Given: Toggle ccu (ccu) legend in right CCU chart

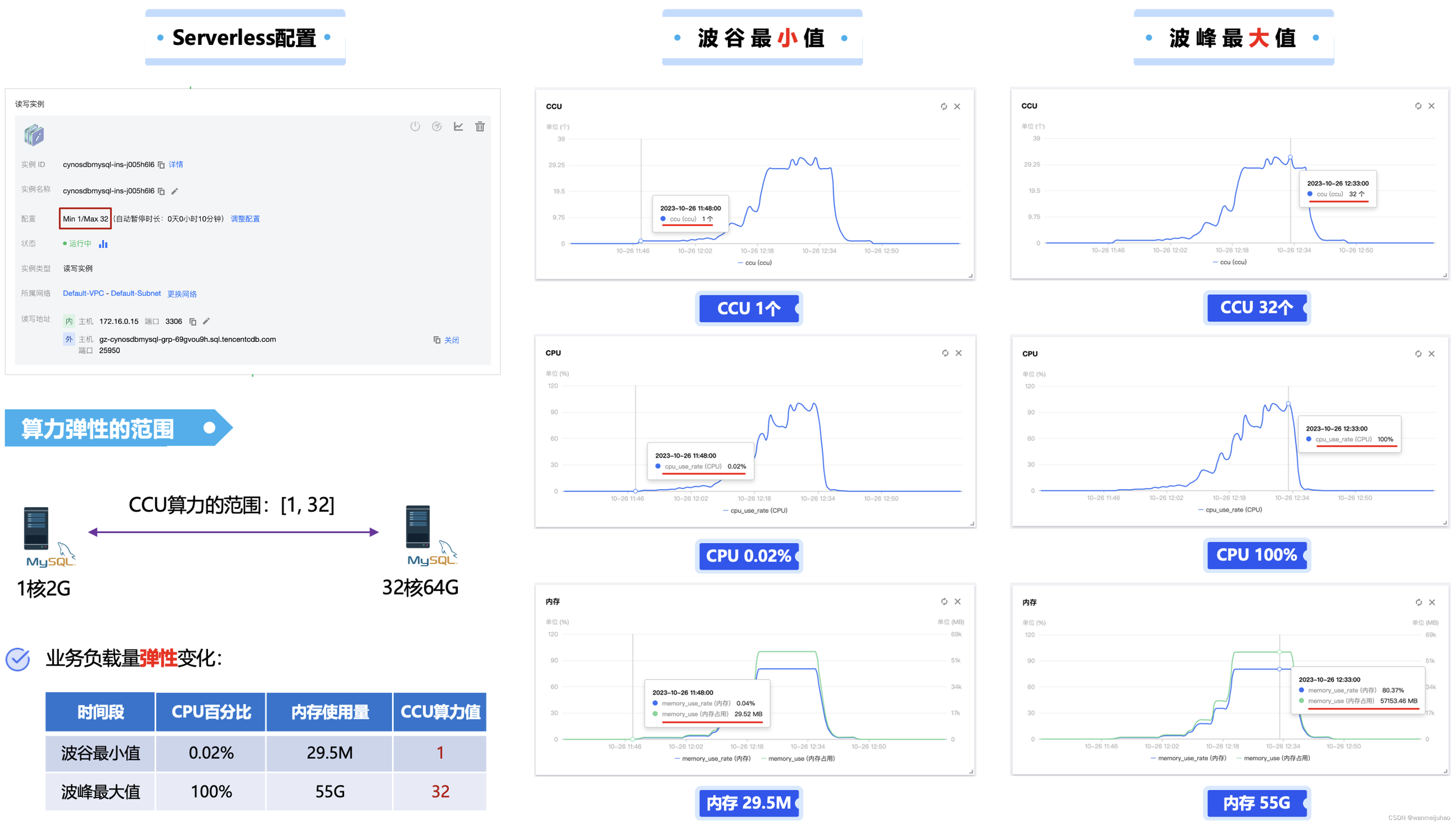Looking at the screenshot, I should click(1229, 262).
